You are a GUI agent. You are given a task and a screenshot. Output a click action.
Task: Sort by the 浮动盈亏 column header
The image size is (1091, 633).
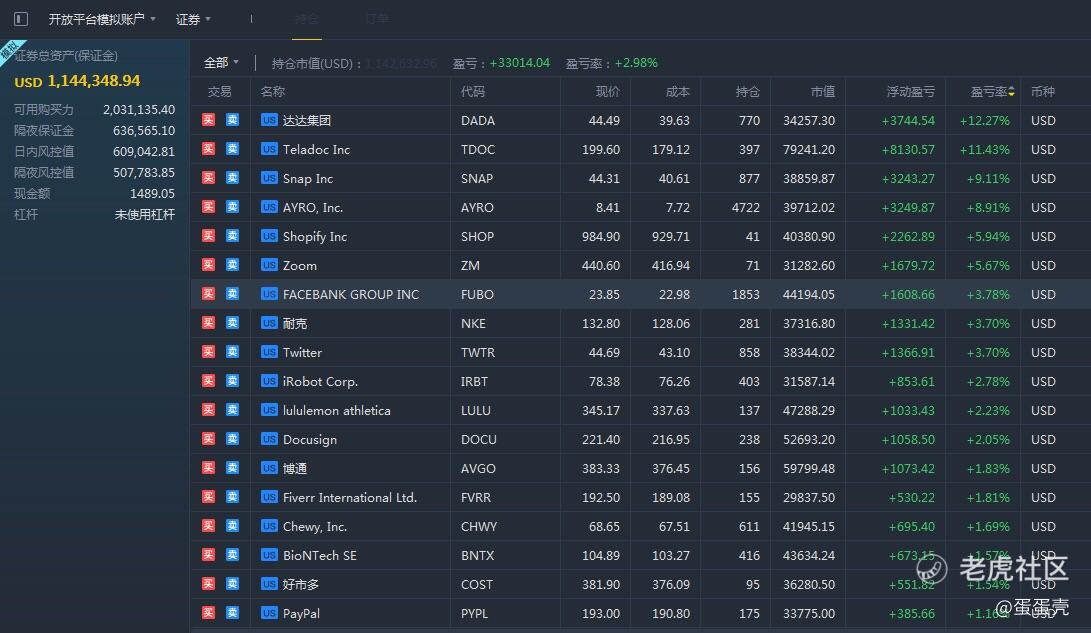[x=911, y=91]
